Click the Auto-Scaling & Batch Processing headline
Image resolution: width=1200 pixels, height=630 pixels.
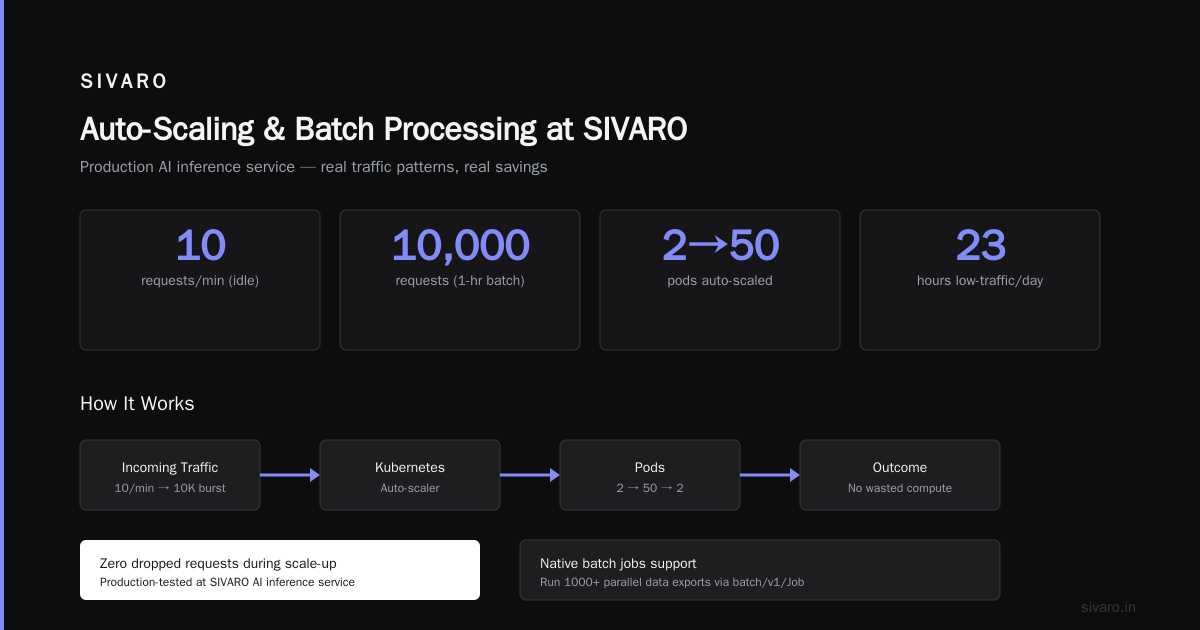click(384, 130)
